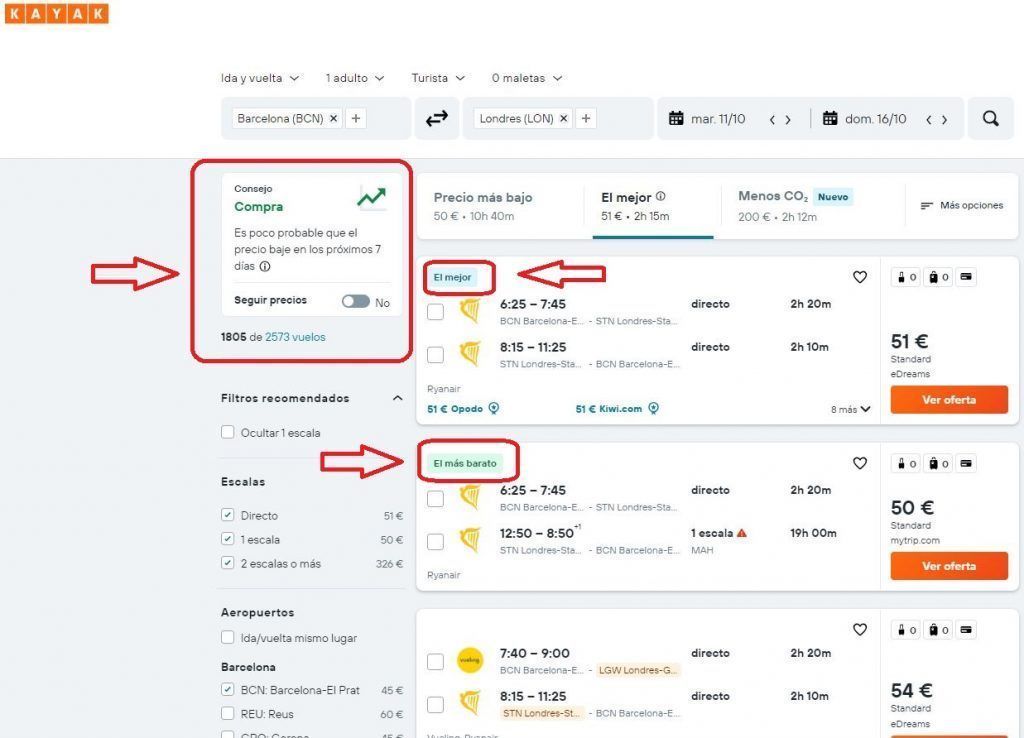Click the El más barato badge
The height and width of the screenshot is (738, 1024).
point(465,463)
